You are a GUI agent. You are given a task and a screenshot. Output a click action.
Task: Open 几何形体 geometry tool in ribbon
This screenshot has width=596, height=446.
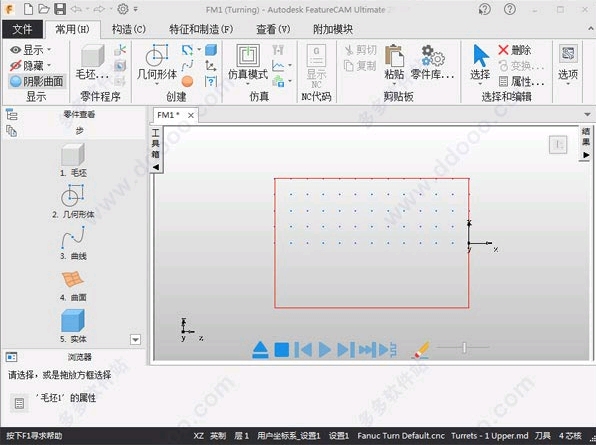coord(157,63)
